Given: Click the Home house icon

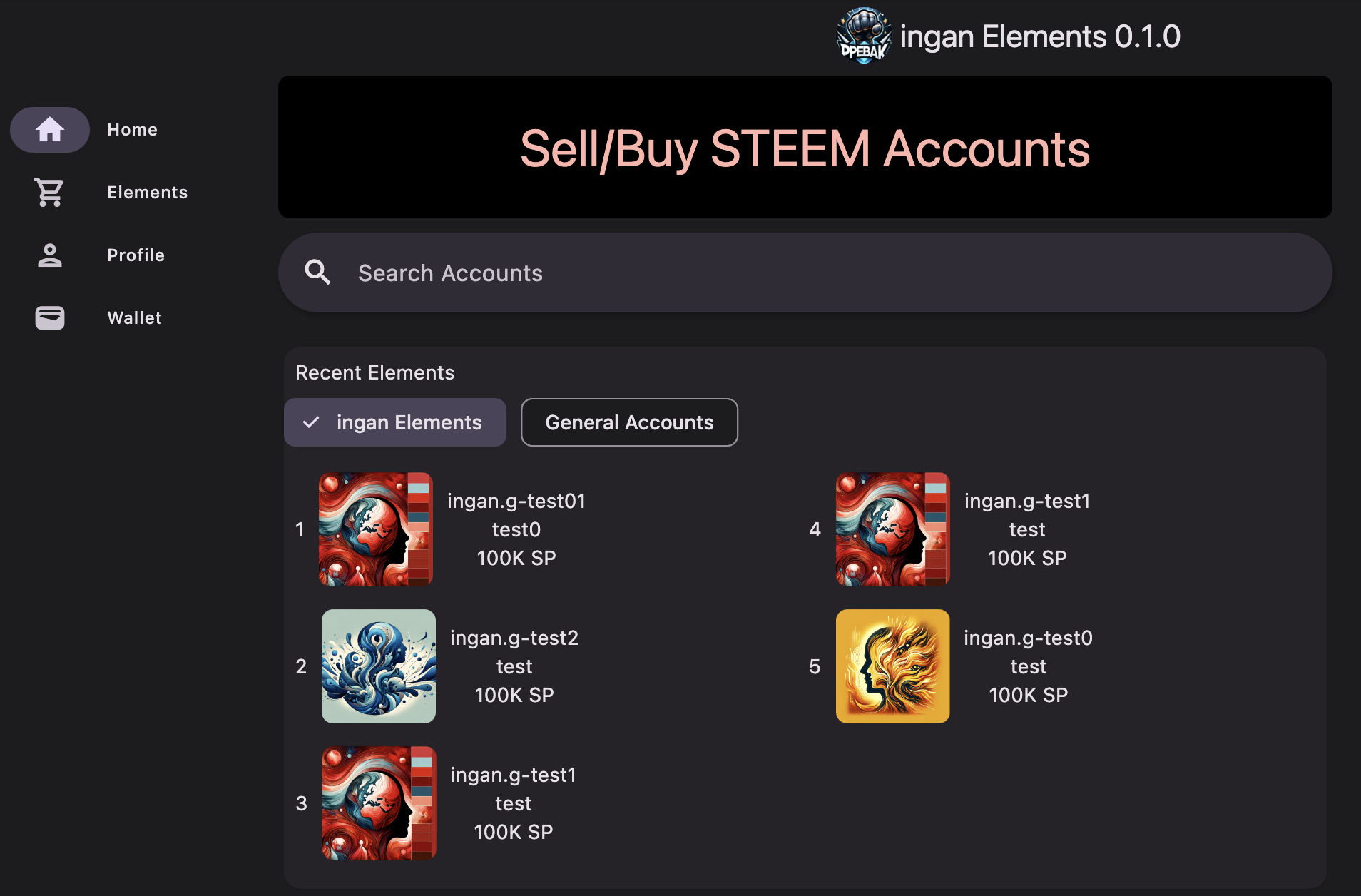Looking at the screenshot, I should click(x=50, y=130).
